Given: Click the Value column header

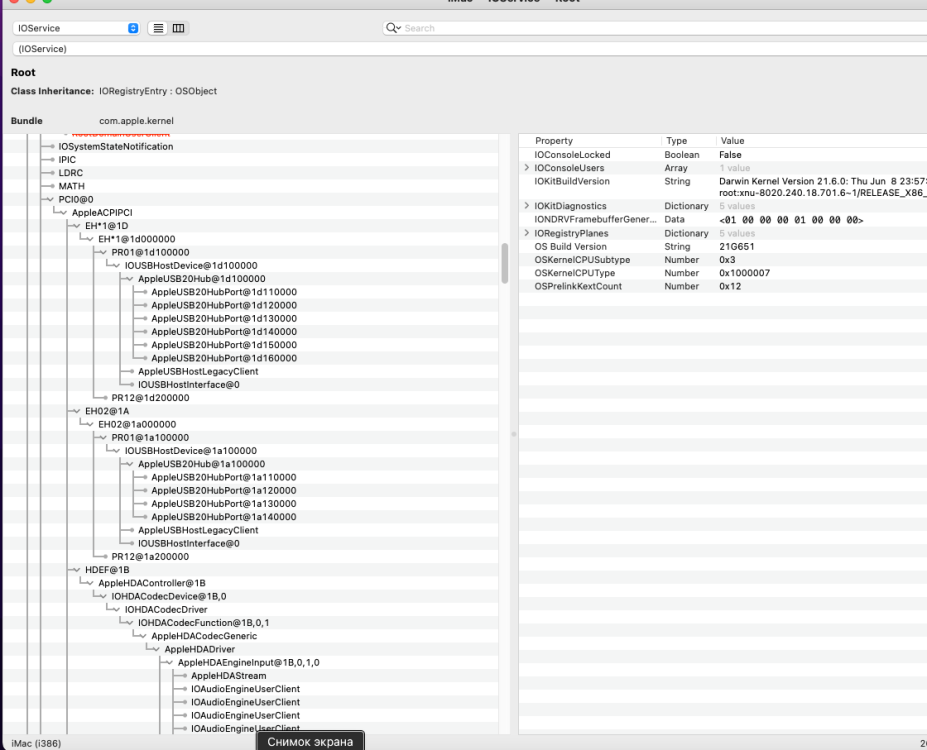Looking at the screenshot, I should pos(732,141).
